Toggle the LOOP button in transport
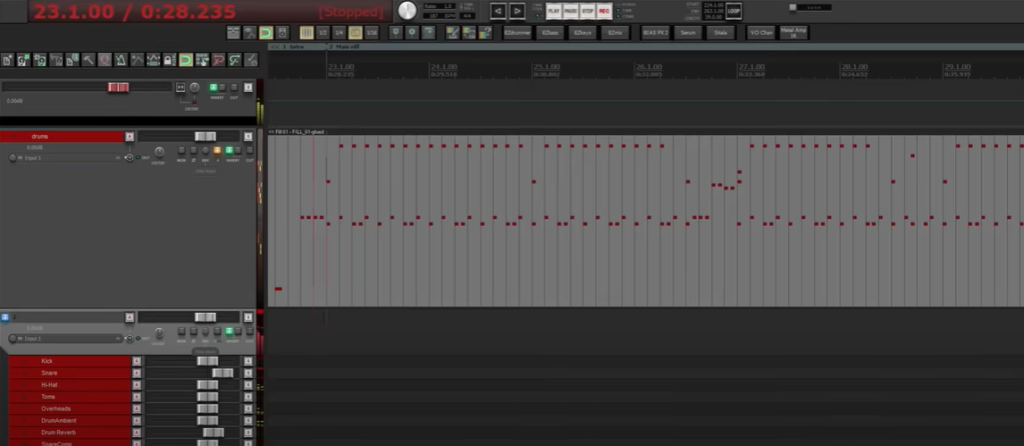 coord(733,10)
